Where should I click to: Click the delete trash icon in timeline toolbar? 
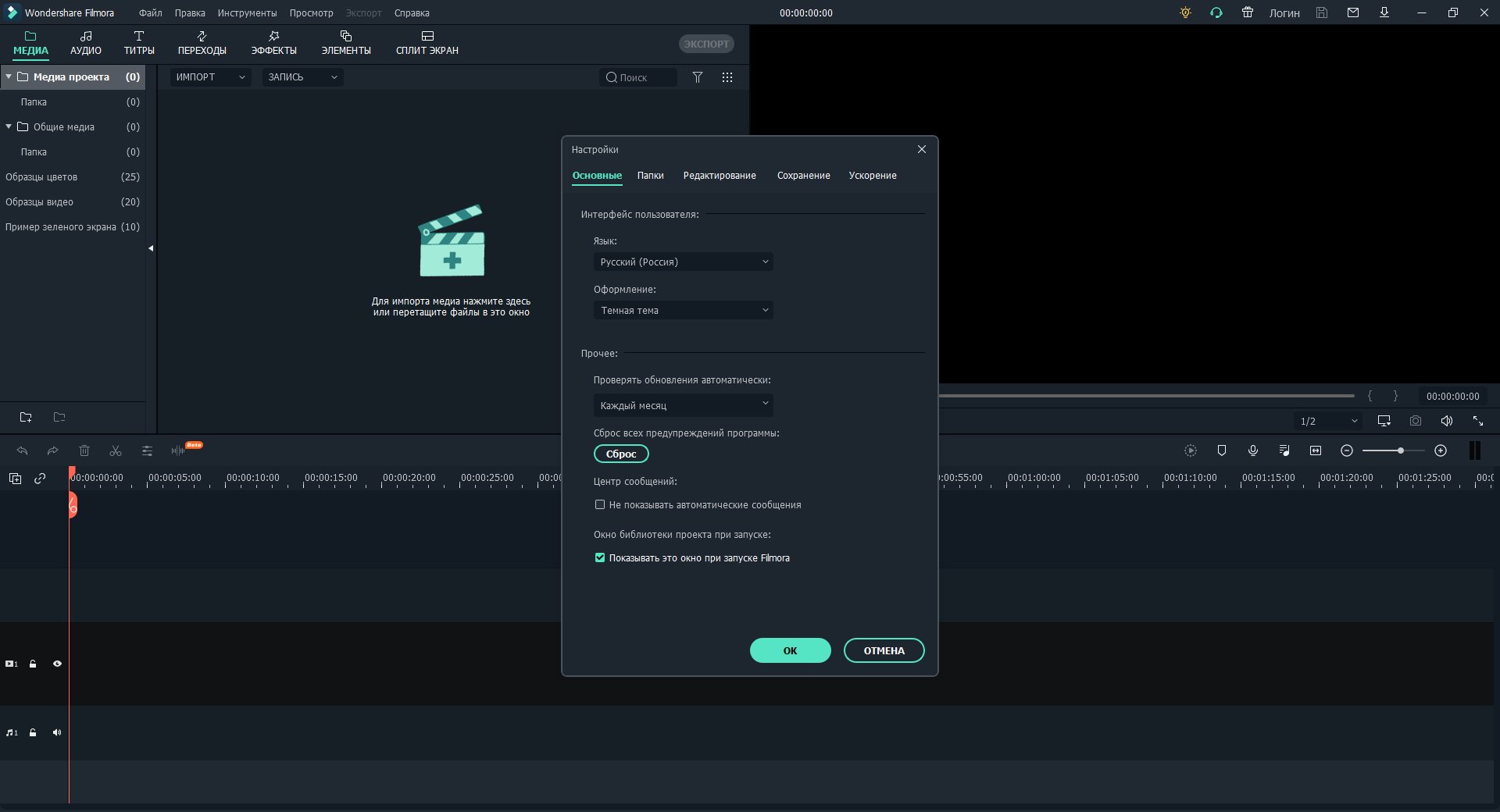(84, 451)
